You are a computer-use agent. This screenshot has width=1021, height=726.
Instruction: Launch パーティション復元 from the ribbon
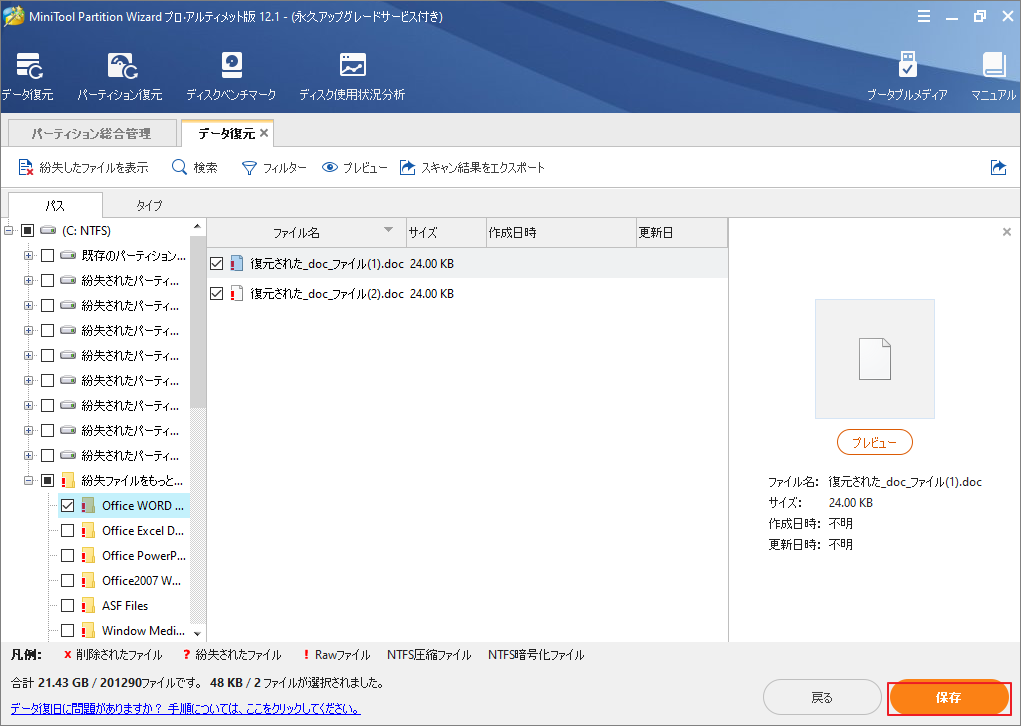120,77
